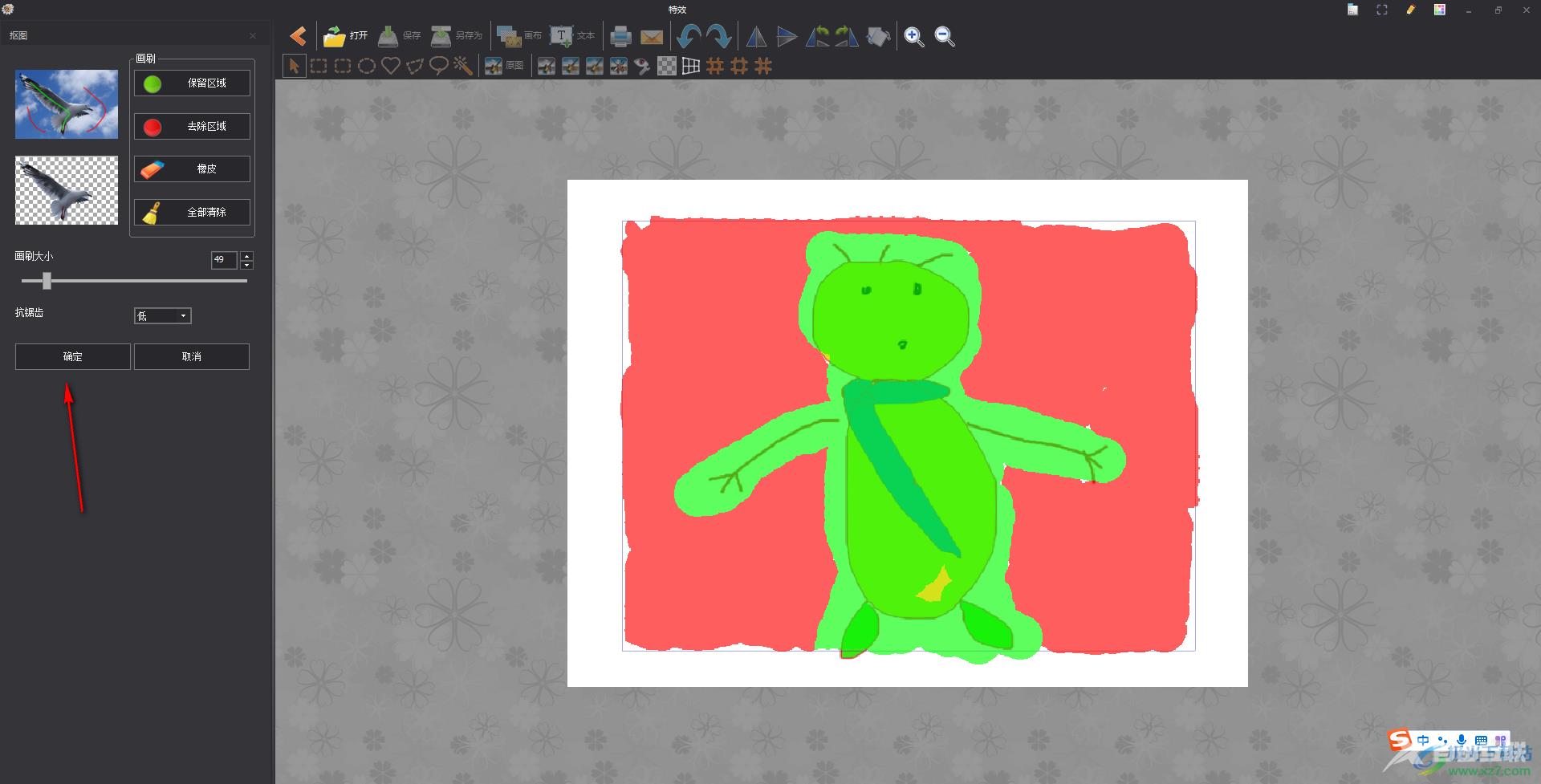Select the magic wand tool
1541x784 pixels.
click(x=463, y=66)
